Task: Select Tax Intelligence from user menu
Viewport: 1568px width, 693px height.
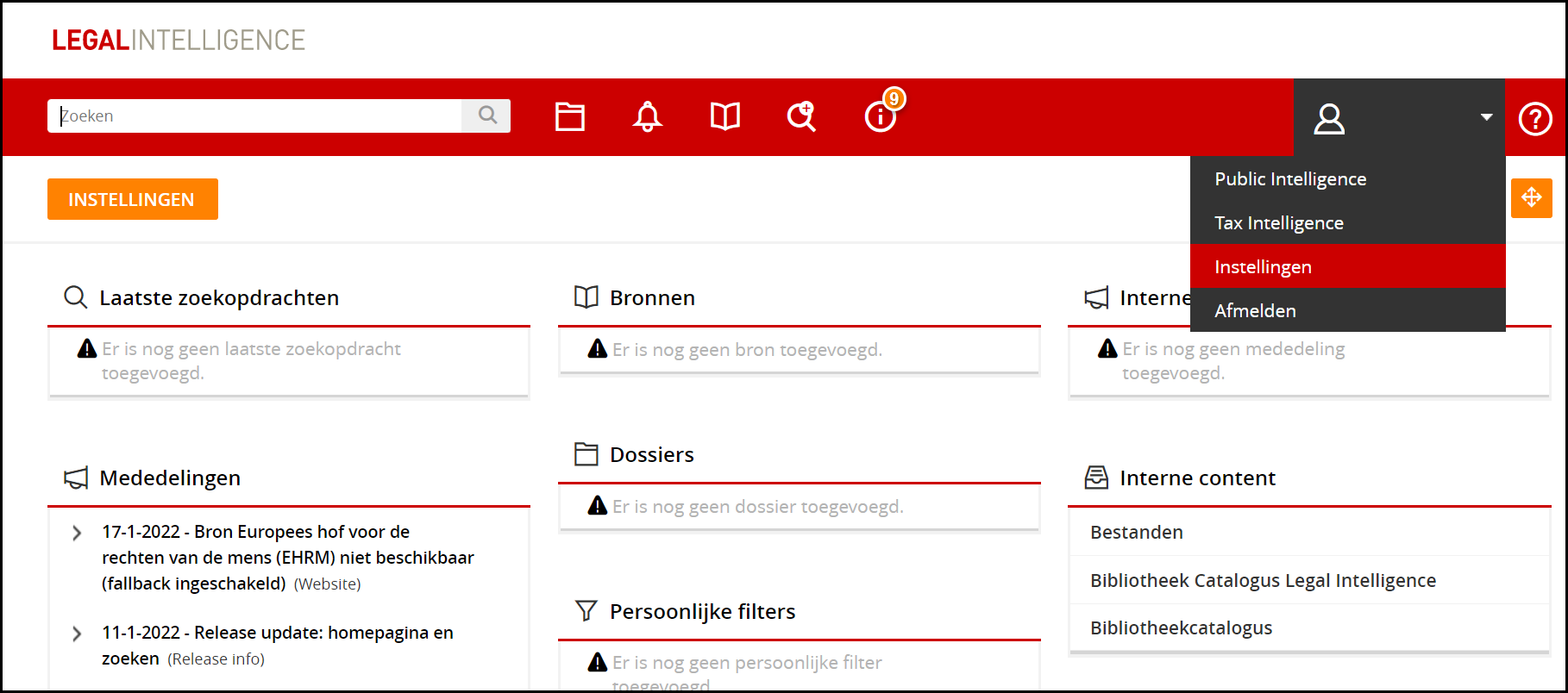Action: tap(1348, 222)
